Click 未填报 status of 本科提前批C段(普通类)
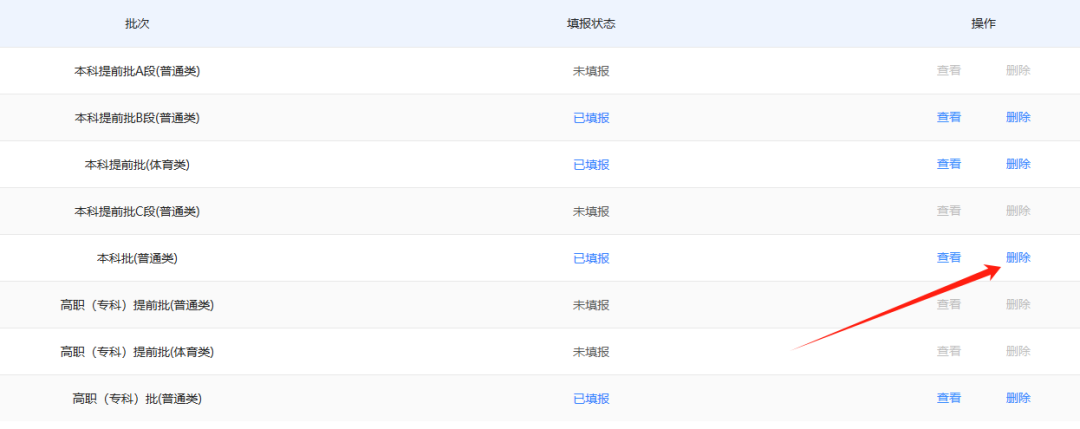The image size is (1080, 429). click(591, 211)
